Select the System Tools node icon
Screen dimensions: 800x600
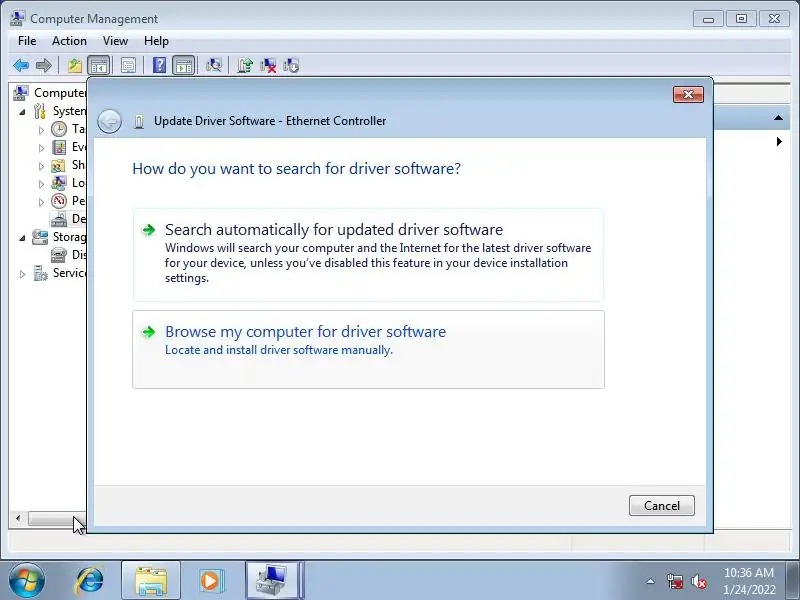pos(40,111)
